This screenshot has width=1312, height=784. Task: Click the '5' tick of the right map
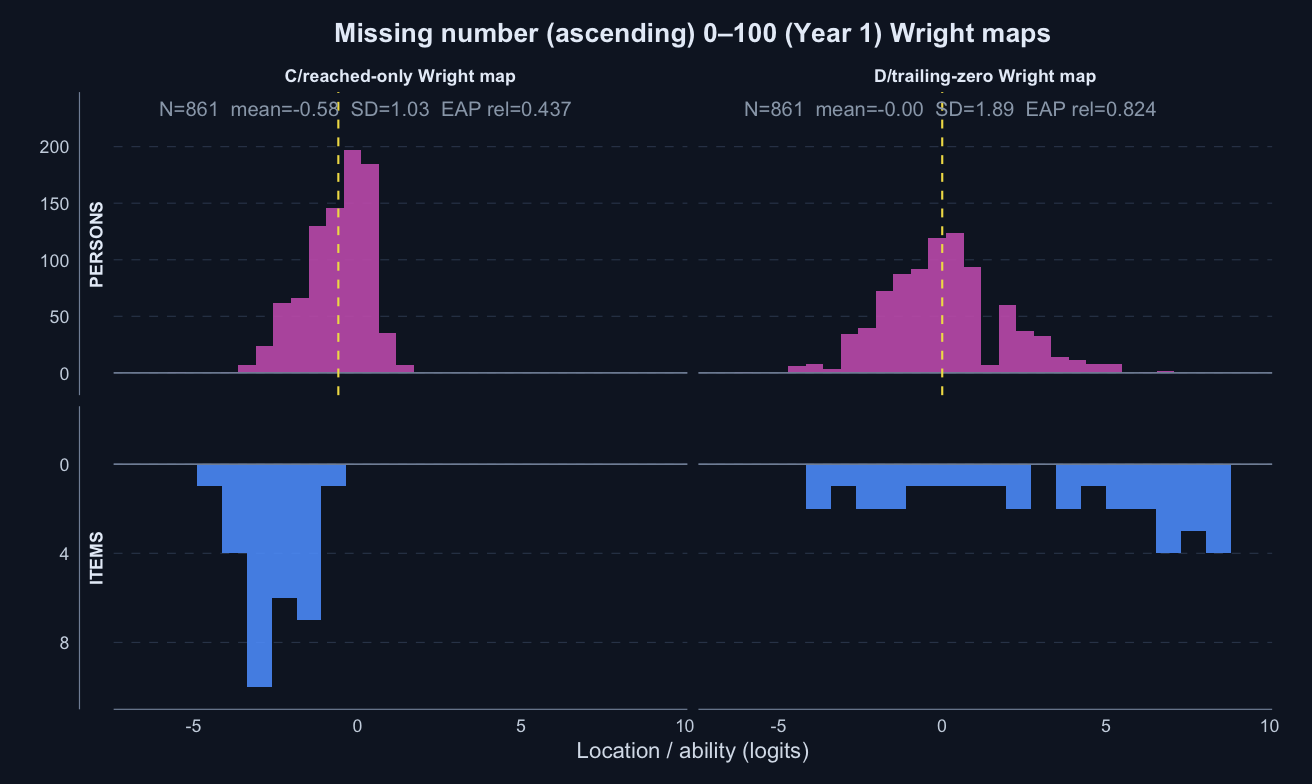[1105, 726]
